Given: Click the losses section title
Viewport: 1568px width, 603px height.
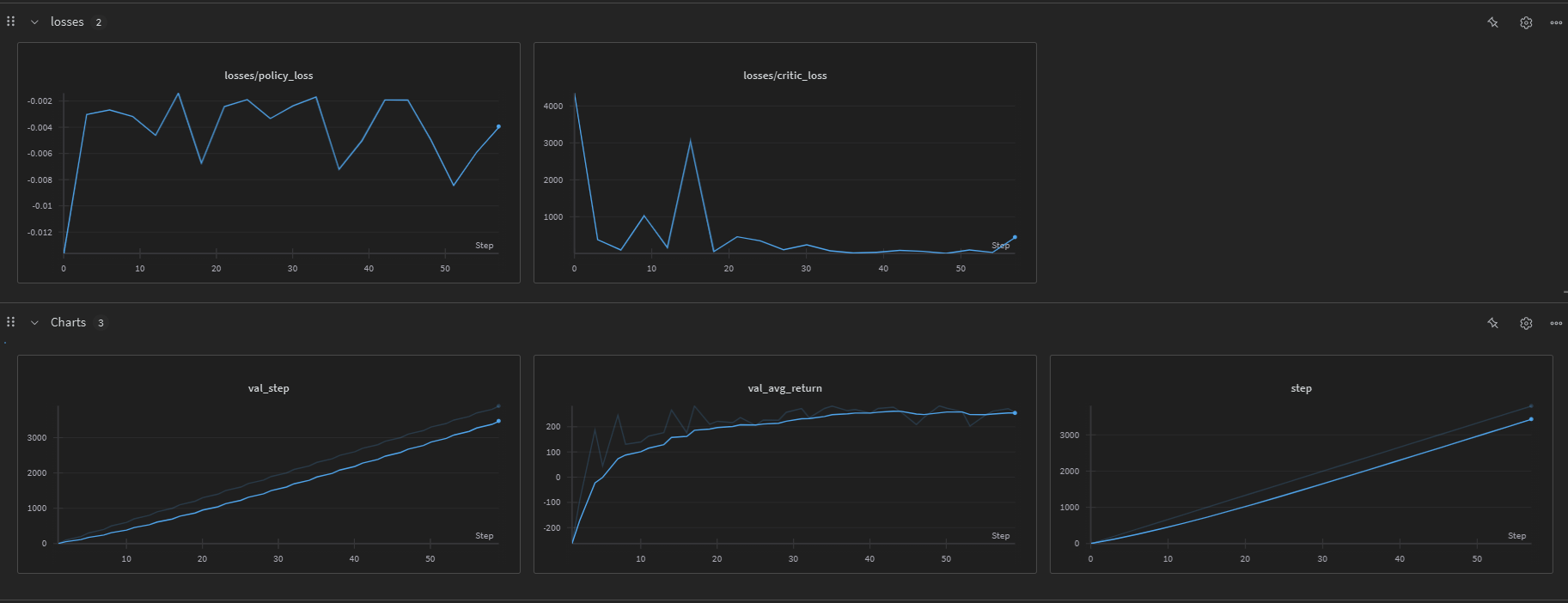Looking at the screenshot, I should click(67, 21).
